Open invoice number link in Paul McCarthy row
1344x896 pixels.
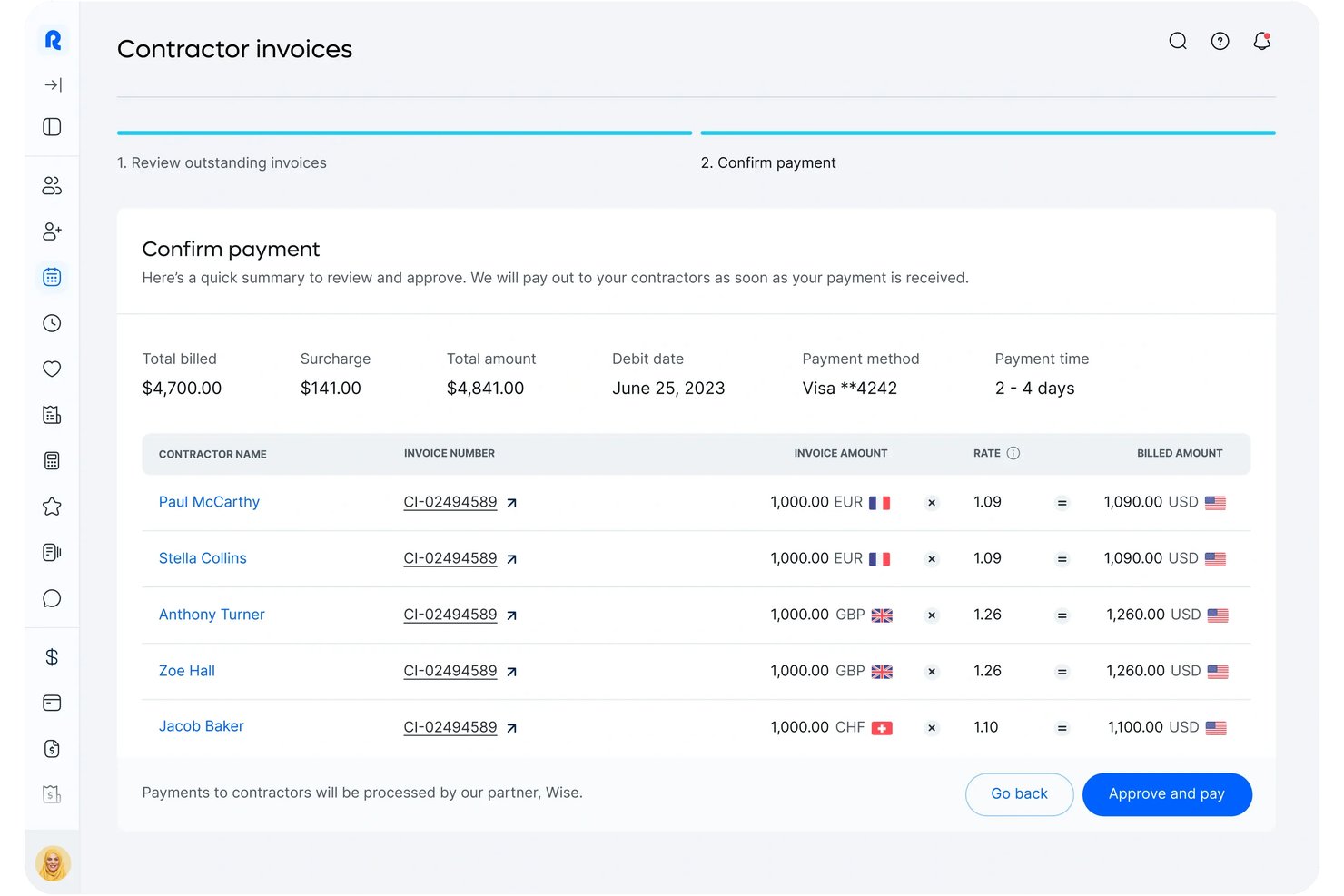click(450, 502)
